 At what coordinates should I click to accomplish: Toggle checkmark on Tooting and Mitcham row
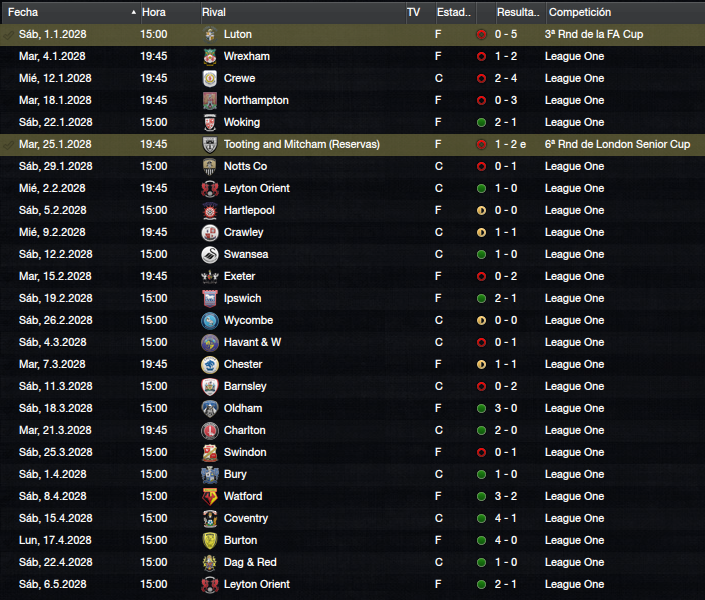pyautogui.click(x=8, y=145)
